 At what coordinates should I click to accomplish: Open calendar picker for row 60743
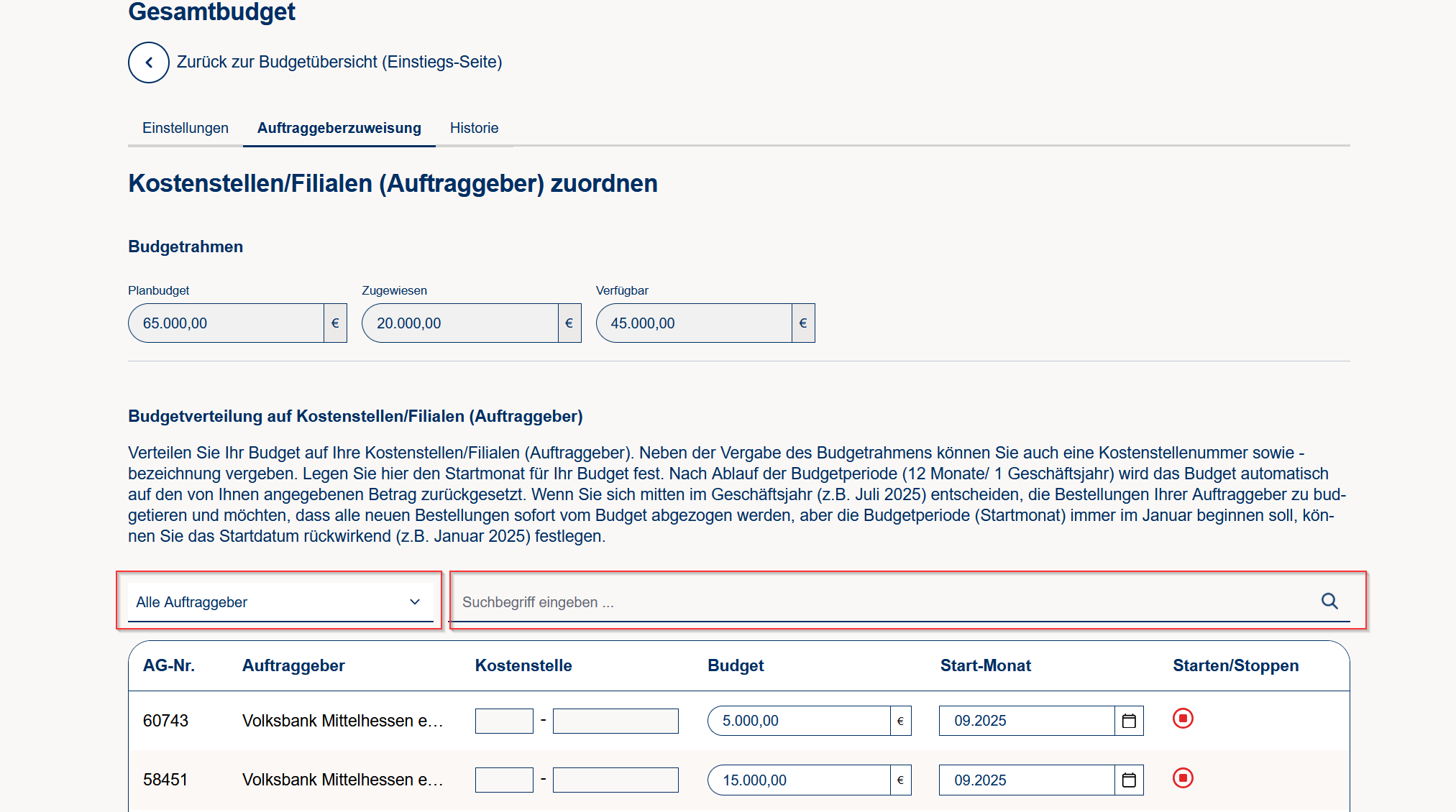click(x=1129, y=721)
